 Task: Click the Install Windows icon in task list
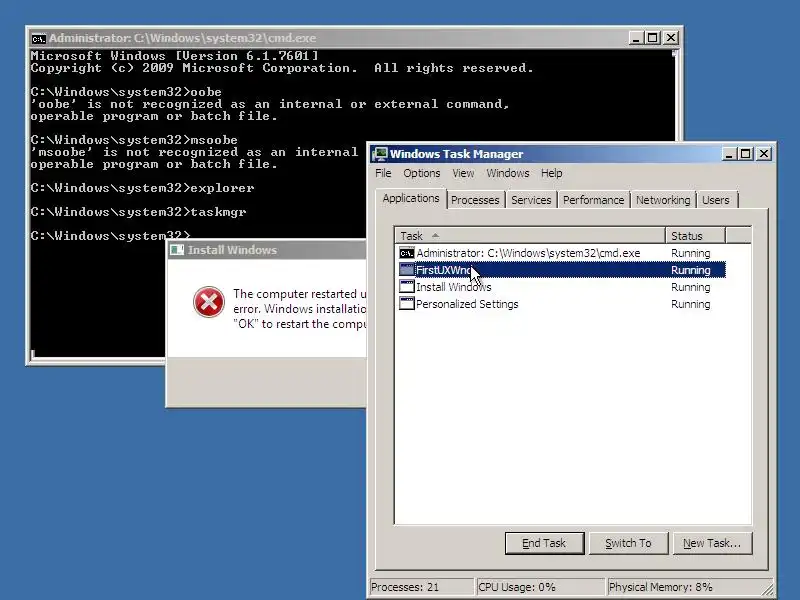[407, 287]
